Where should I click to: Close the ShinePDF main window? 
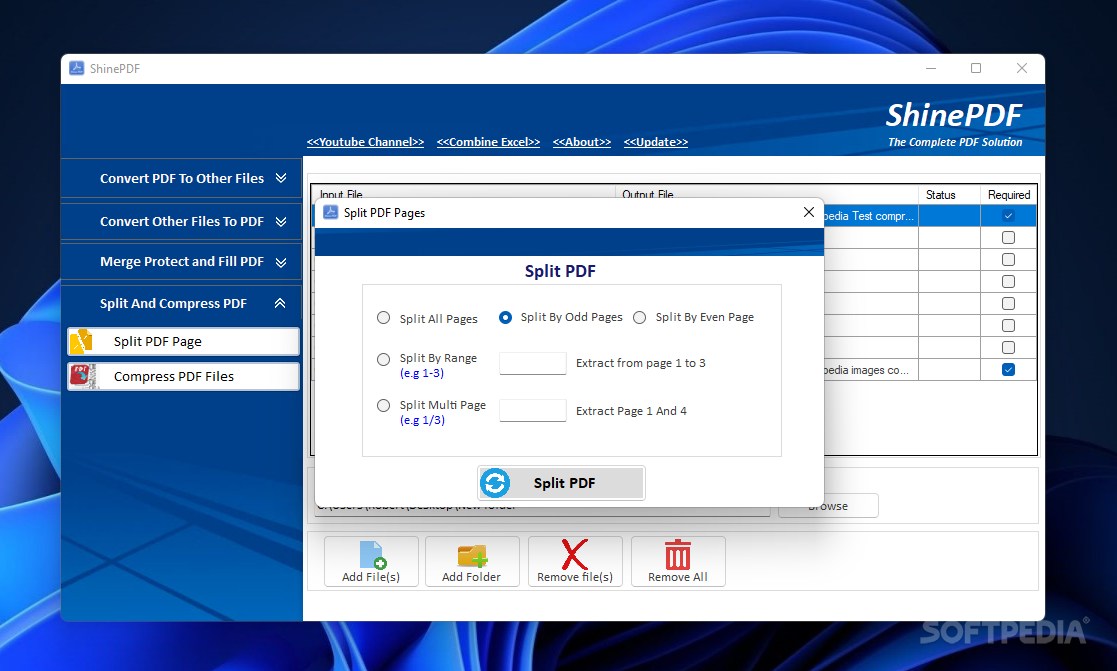1022,68
